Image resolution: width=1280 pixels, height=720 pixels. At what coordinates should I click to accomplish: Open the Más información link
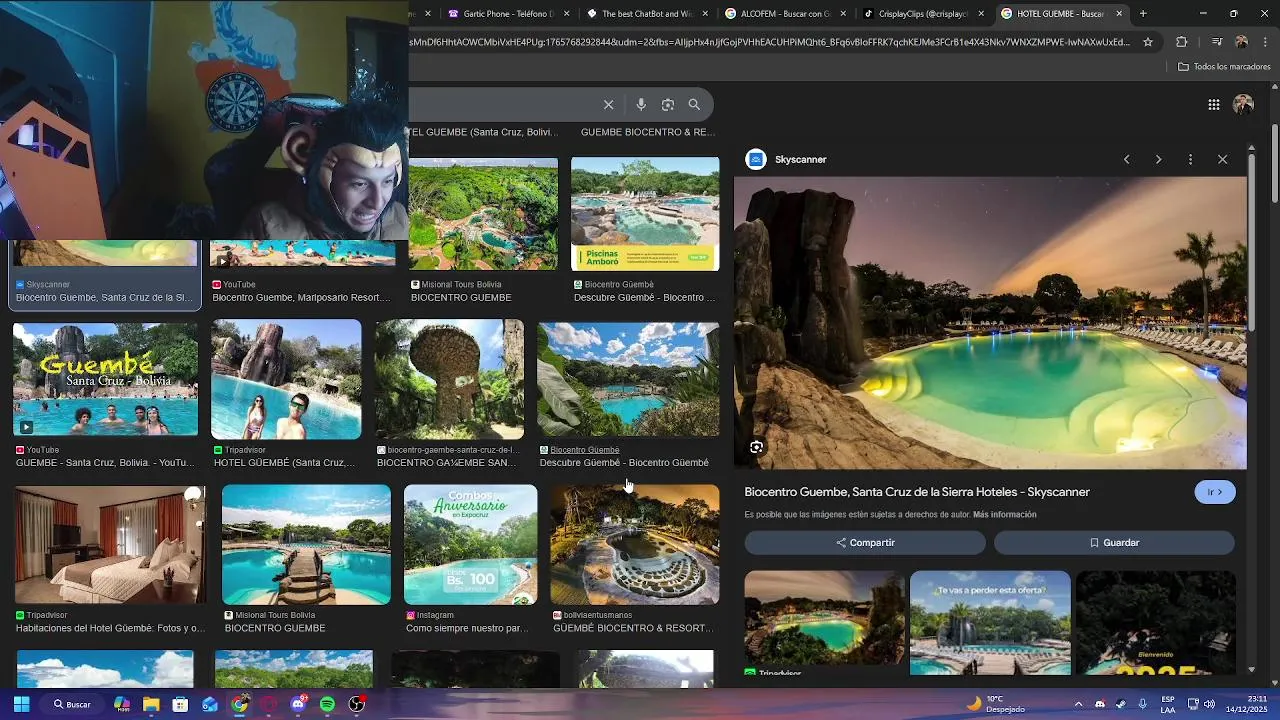[x=1004, y=515]
